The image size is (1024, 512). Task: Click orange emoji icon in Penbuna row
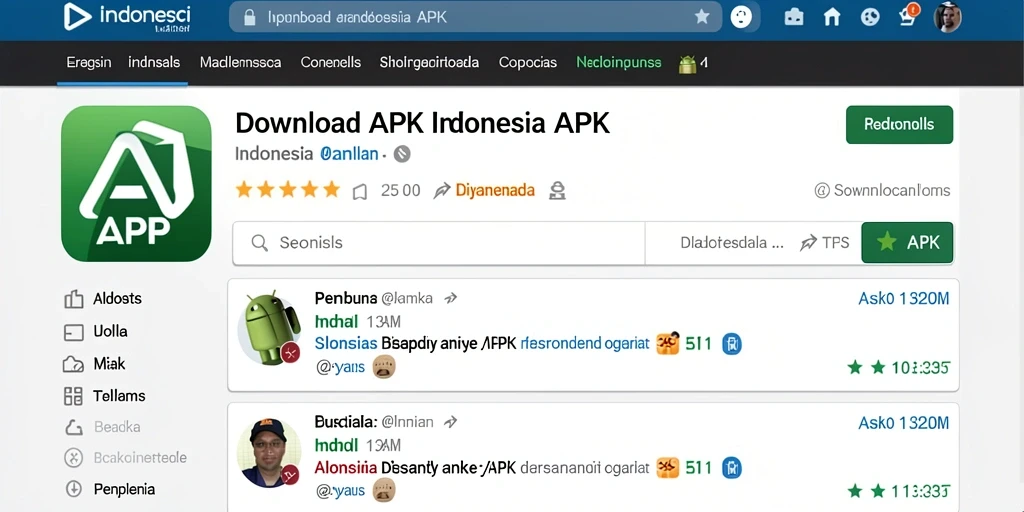[667, 343]
